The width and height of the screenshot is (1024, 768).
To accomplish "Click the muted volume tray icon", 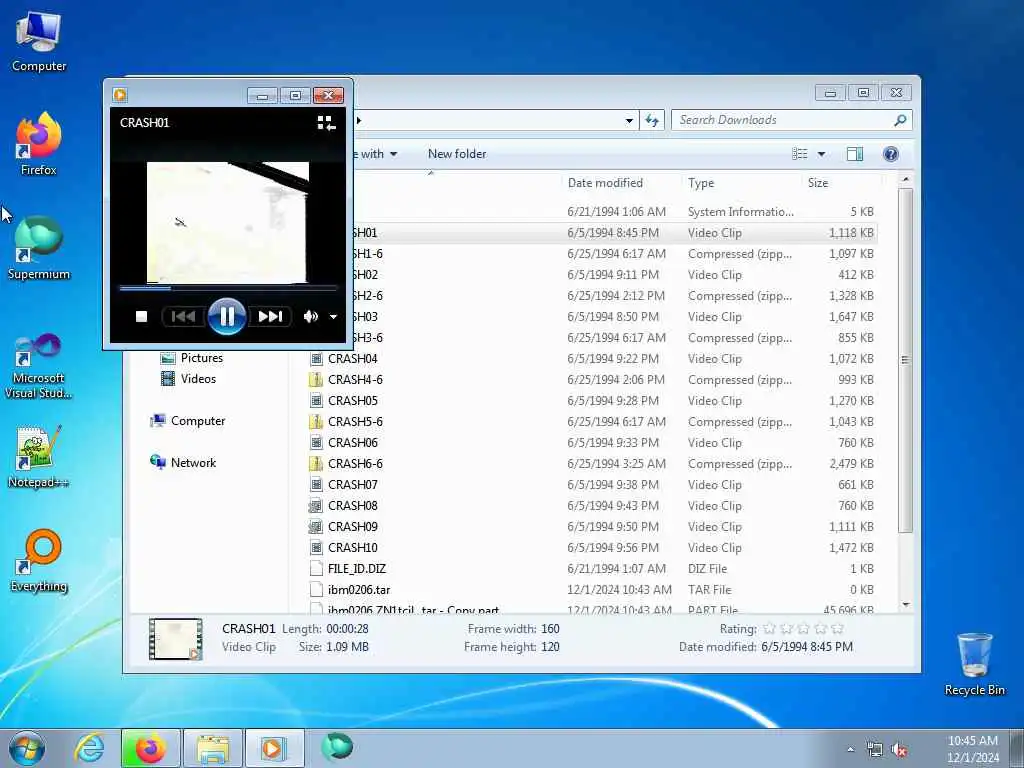I will pyautogui.click(x=899, y=750).
